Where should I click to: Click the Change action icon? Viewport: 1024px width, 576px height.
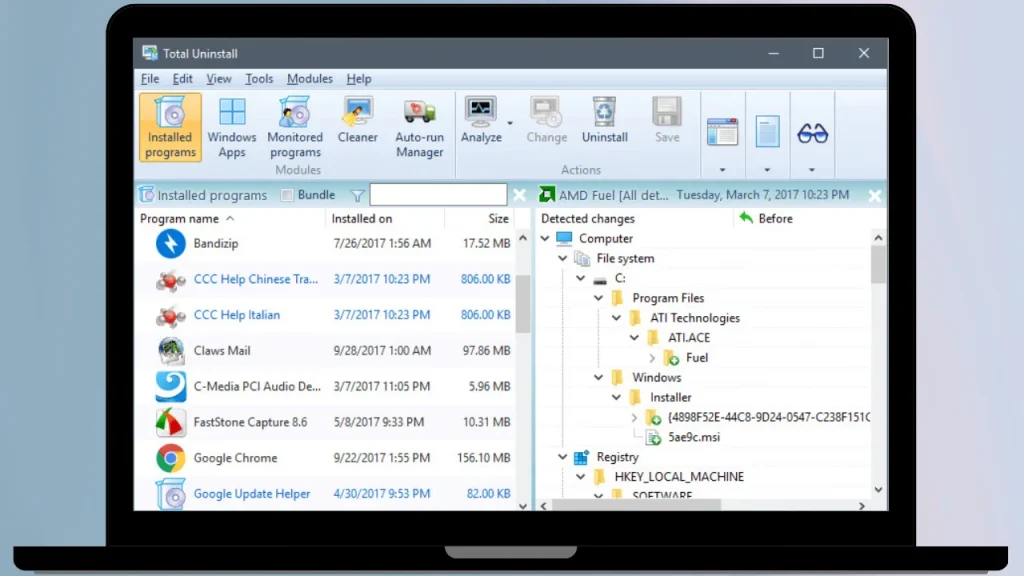[x=546, y=112]
